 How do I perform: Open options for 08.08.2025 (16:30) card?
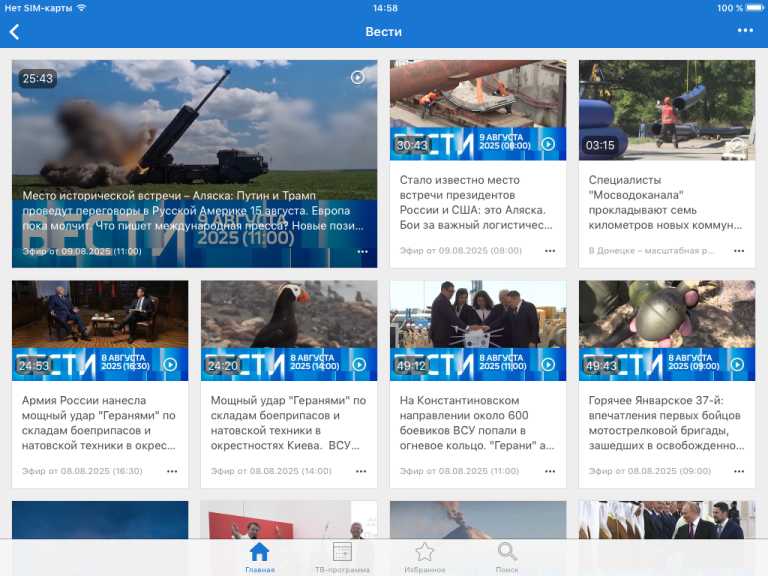[x=172, y=471]
